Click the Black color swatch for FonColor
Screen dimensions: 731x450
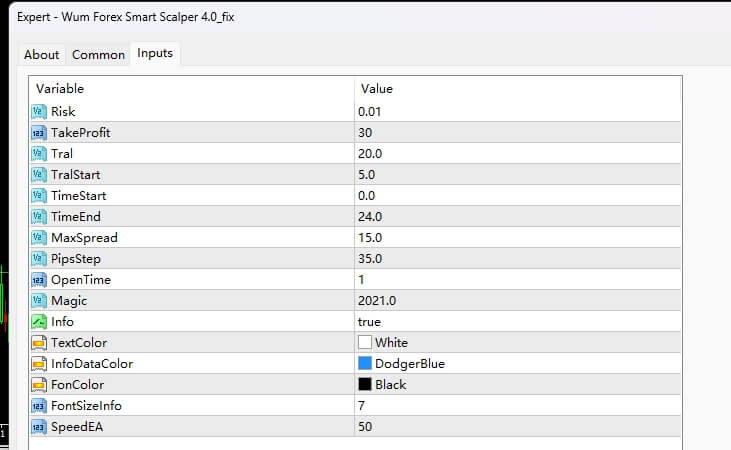pyautogui.click(x=365, y=384)
